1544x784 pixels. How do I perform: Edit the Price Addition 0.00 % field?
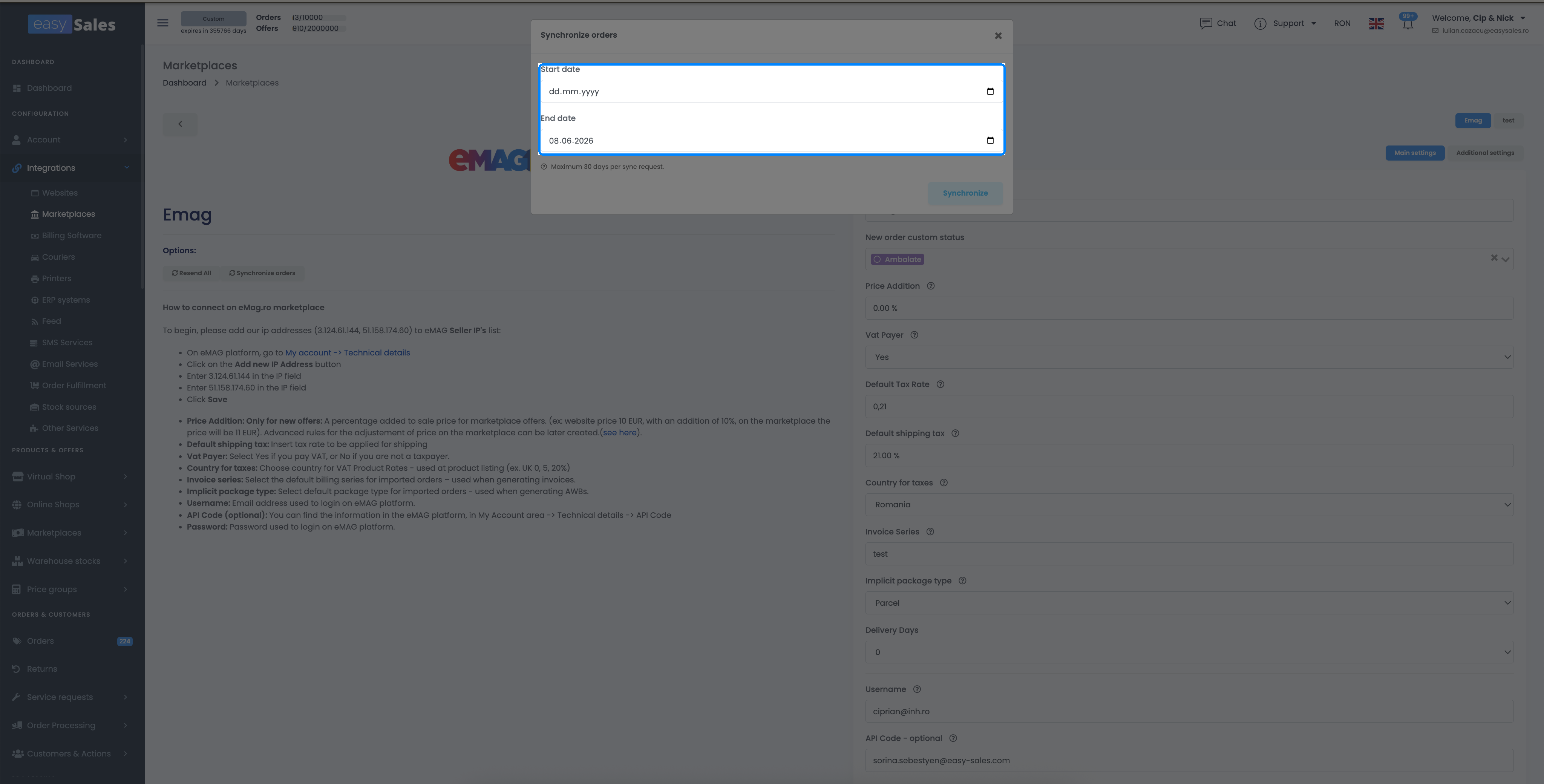[x=1189, y=308]
